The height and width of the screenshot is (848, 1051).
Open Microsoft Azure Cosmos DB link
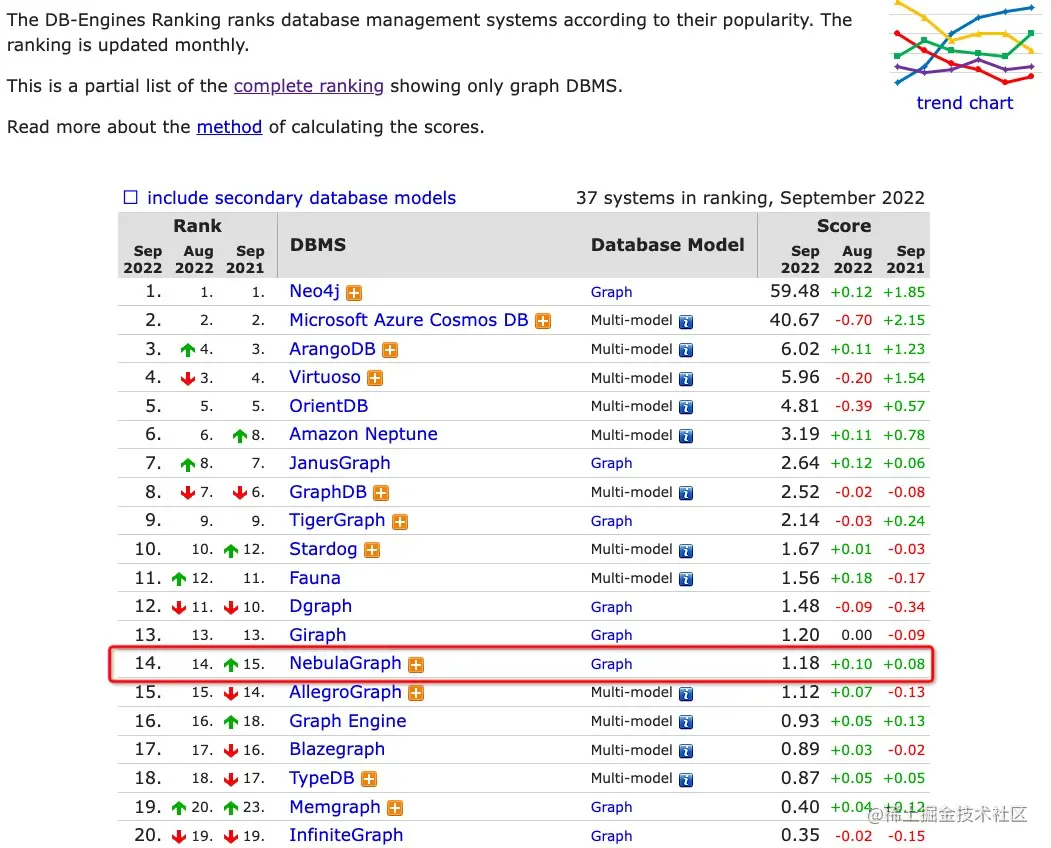(408, 320)
